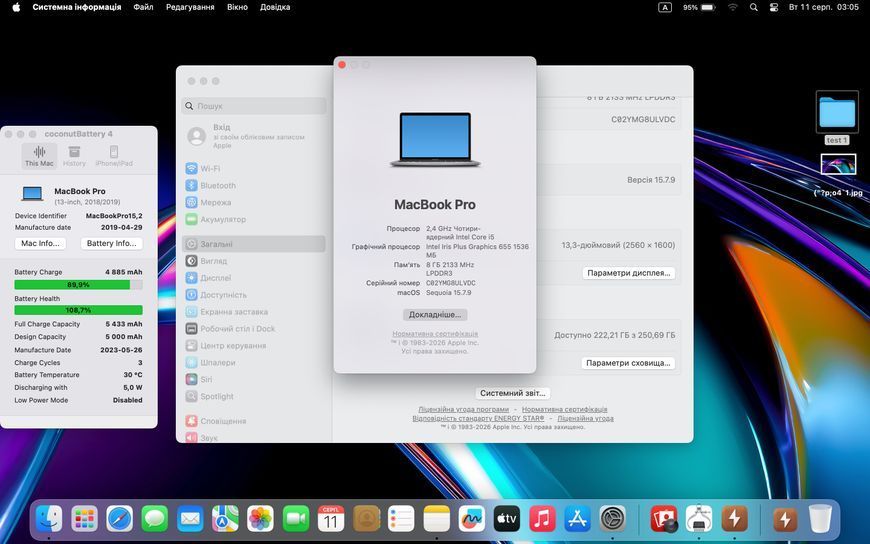Switch to This Mac tab in coconutBattery
Screen dimensions: 870x544
[x=39, y=155]
